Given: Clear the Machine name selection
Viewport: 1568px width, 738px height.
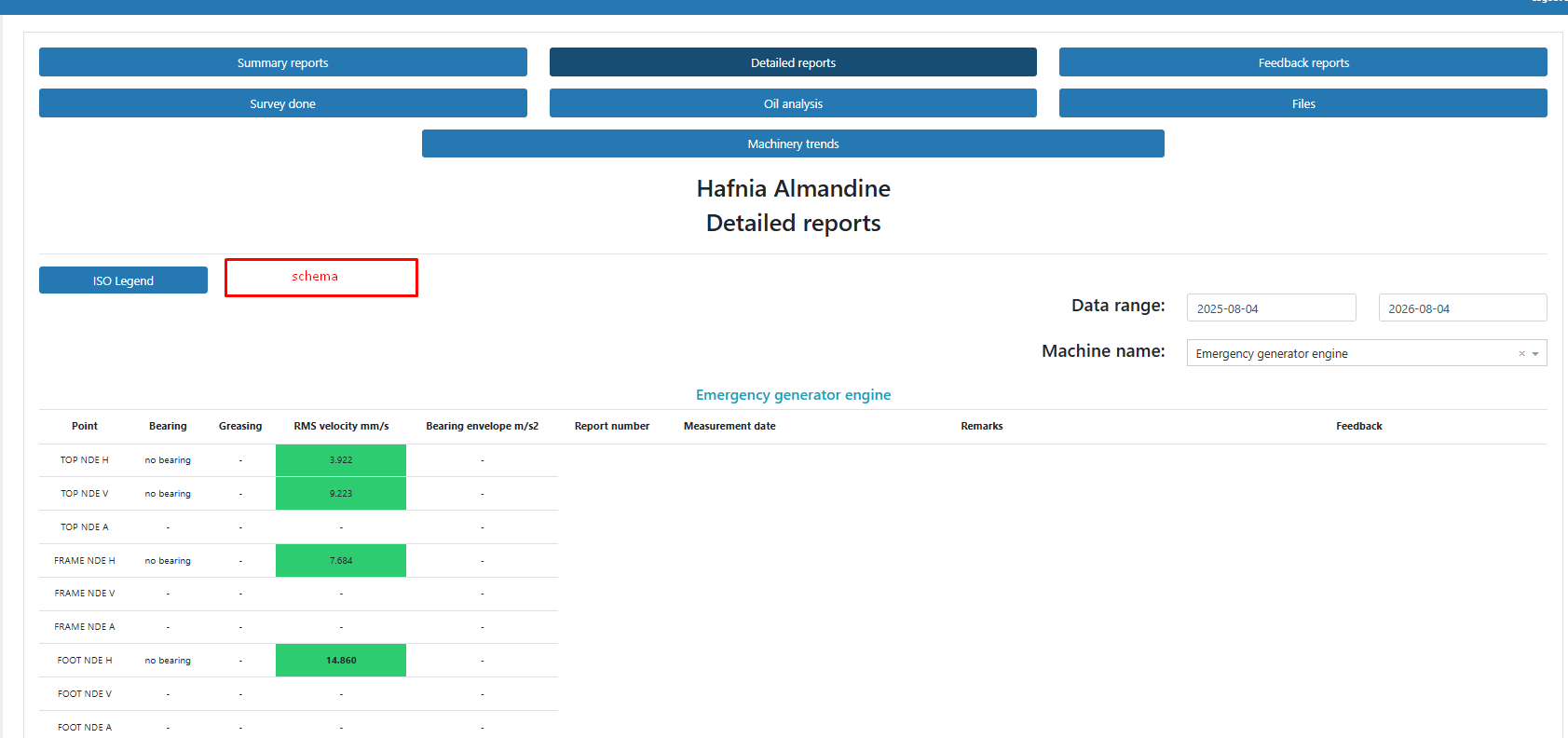Looking at the screenshot, I should (1521, 354).
